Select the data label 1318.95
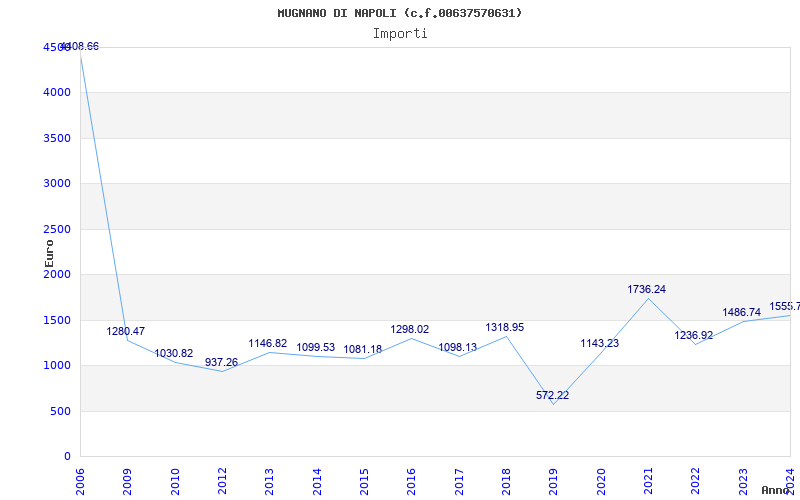The width and height of the screenshot is (800, 500). [x=505, y=328]
